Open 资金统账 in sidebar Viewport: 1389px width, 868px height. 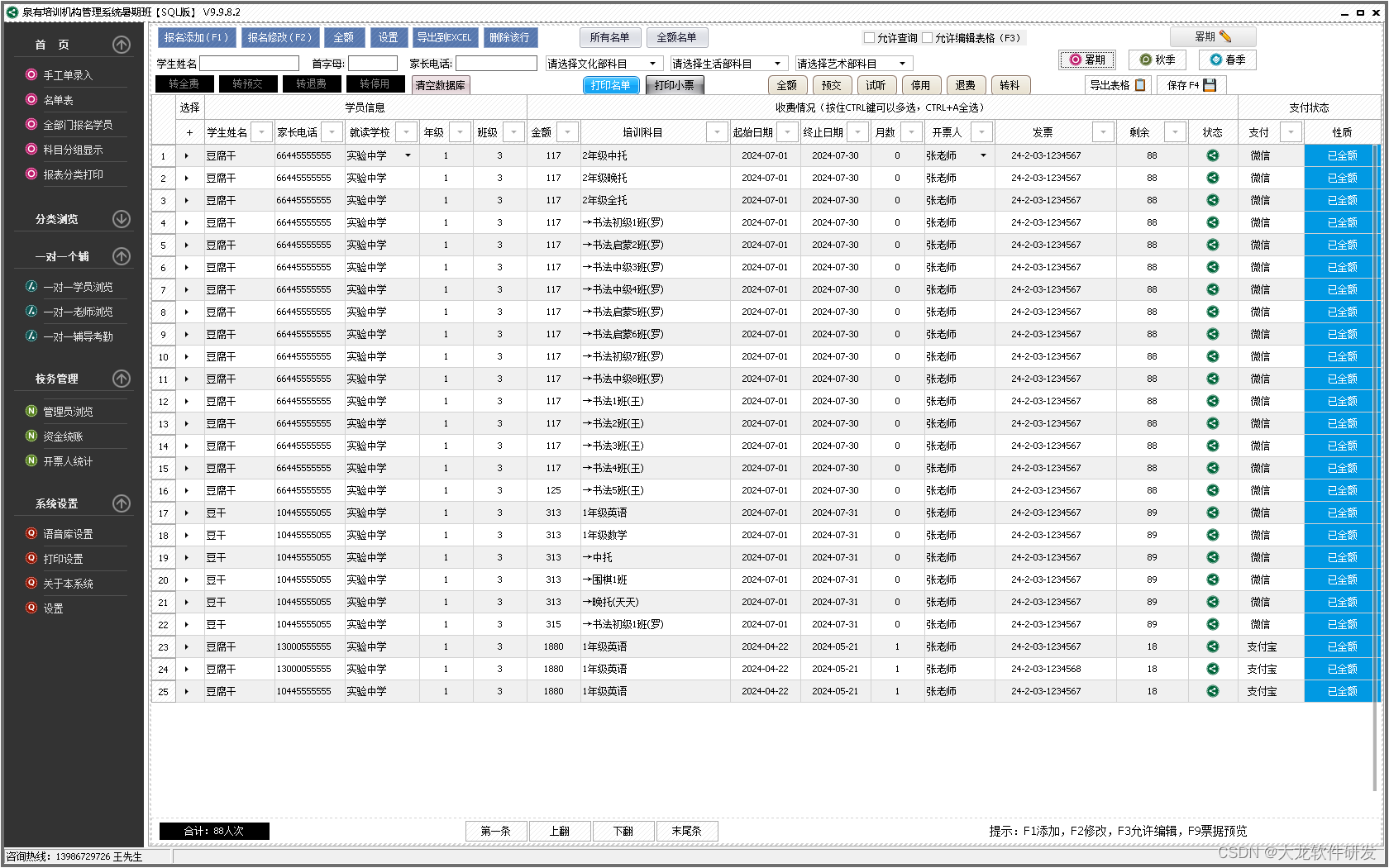(x=63, y=436)
